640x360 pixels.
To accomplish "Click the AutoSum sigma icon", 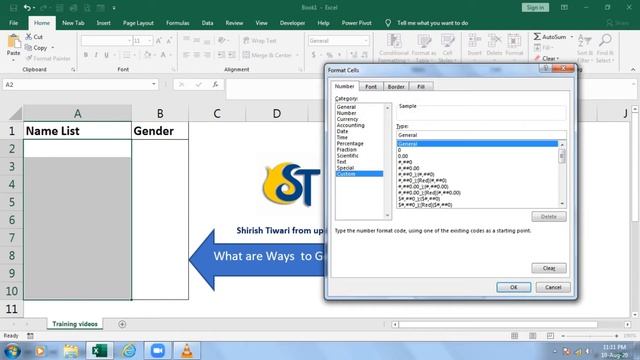I will point(537,37).
